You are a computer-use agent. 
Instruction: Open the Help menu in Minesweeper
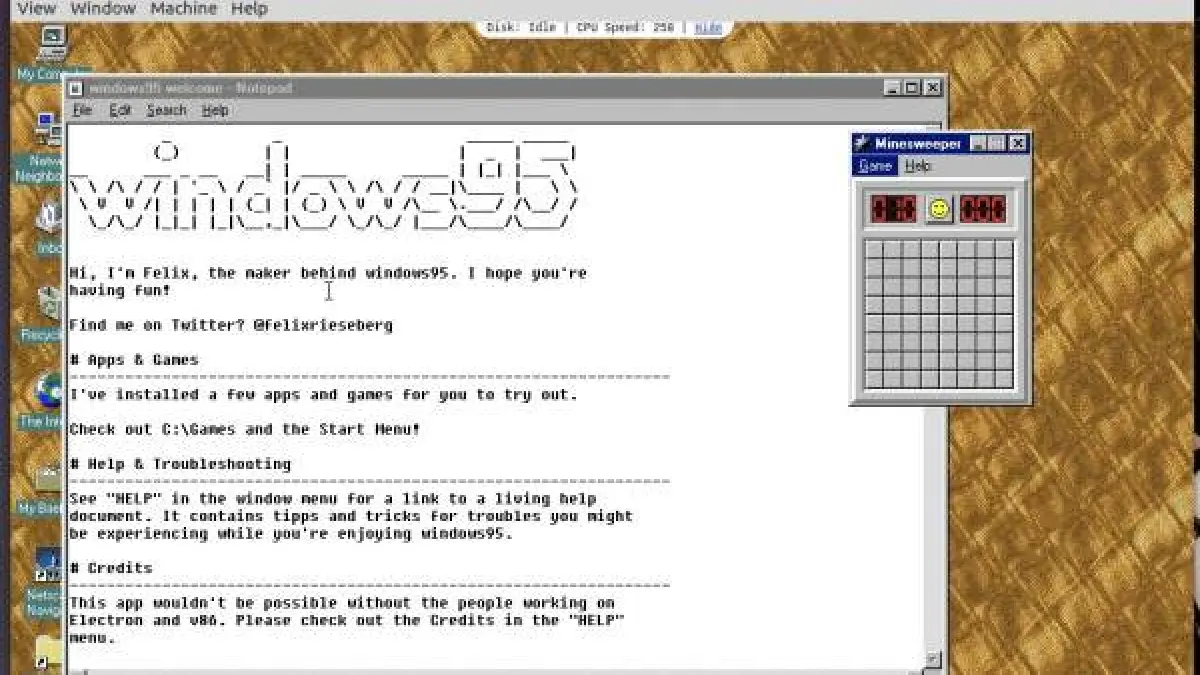click(918, 166)
